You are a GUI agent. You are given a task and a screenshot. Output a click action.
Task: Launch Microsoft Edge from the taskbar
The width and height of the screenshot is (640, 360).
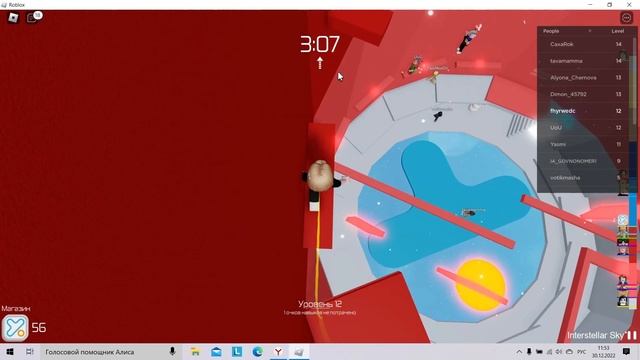click(x=258, y=351)
